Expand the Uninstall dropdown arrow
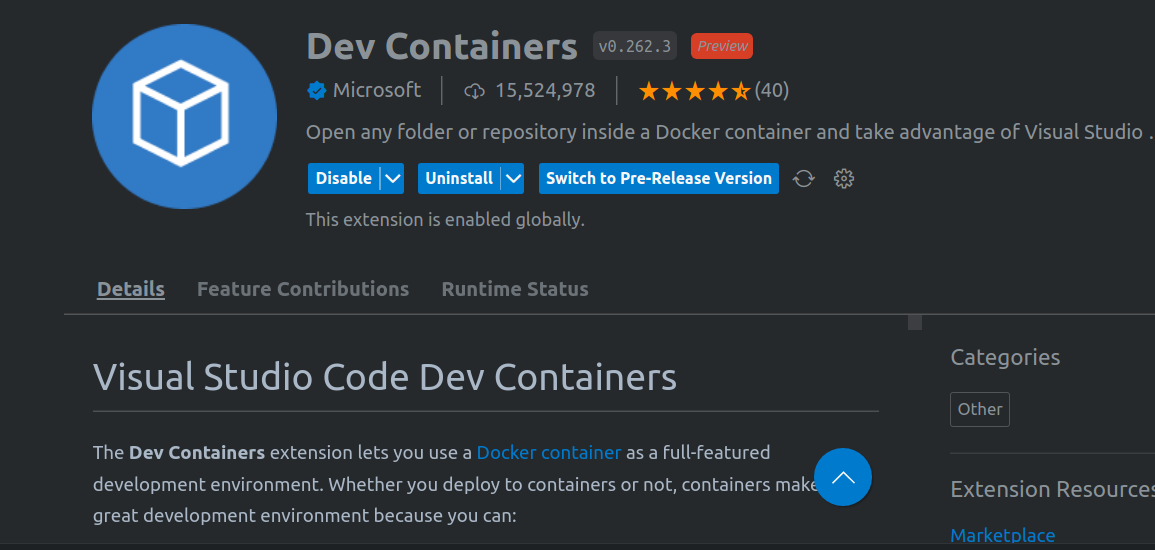The width and height of the screenshot is (1155, 550). [x=513, y=179]
